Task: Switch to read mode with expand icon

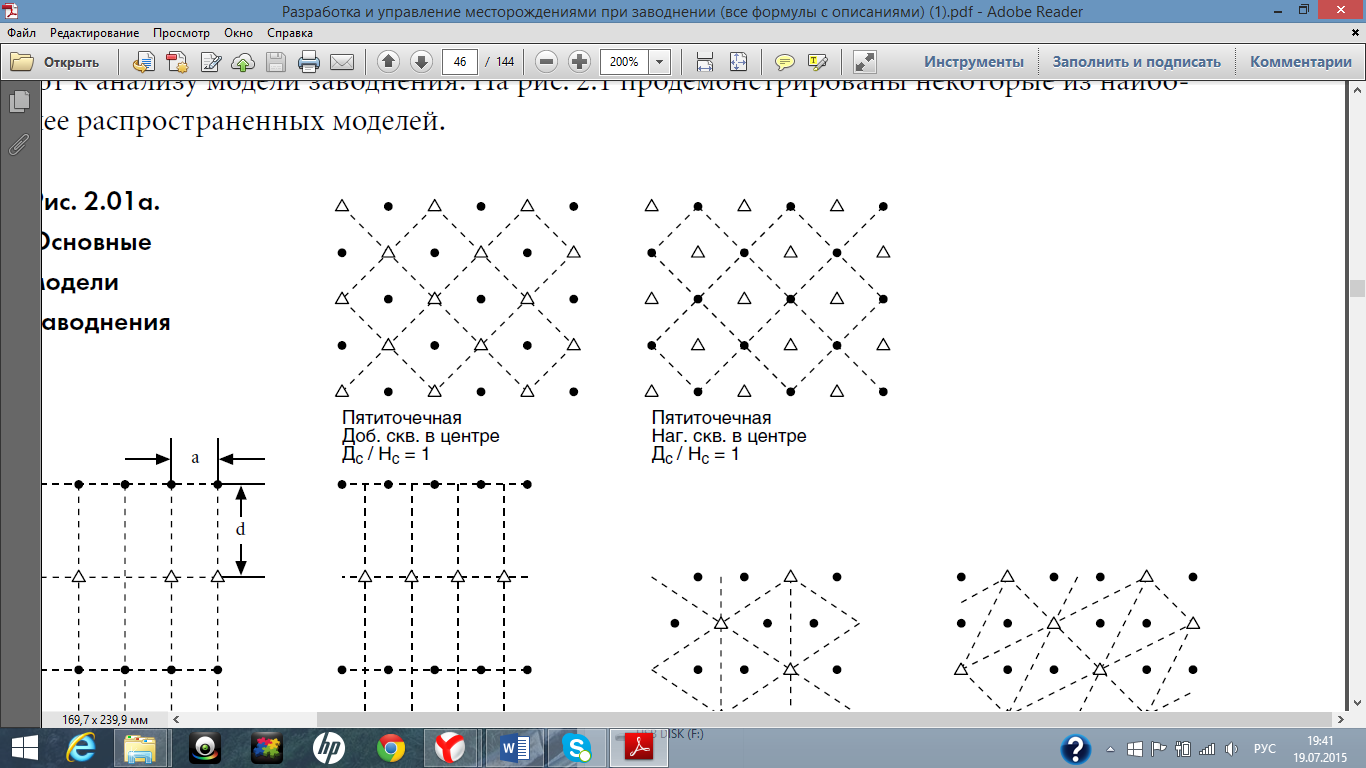Action: tap(865, 62)
